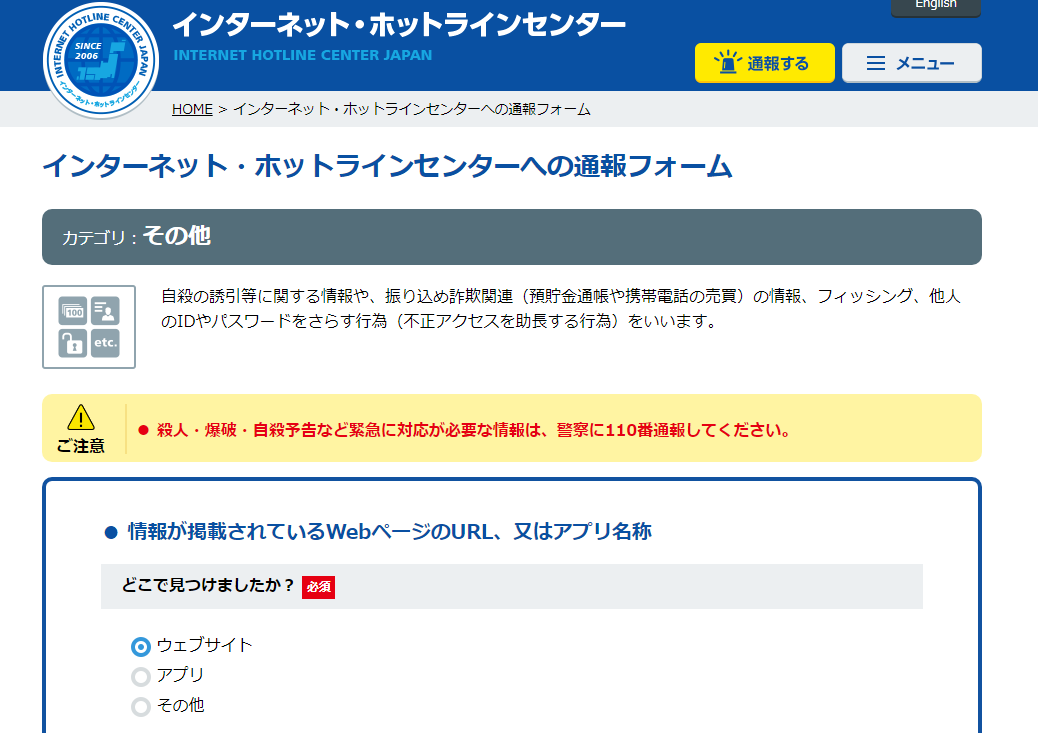This screenshot has height=733, width=1038.
Task: Click the red 110番通報 warning text
Action: (473, 430)
